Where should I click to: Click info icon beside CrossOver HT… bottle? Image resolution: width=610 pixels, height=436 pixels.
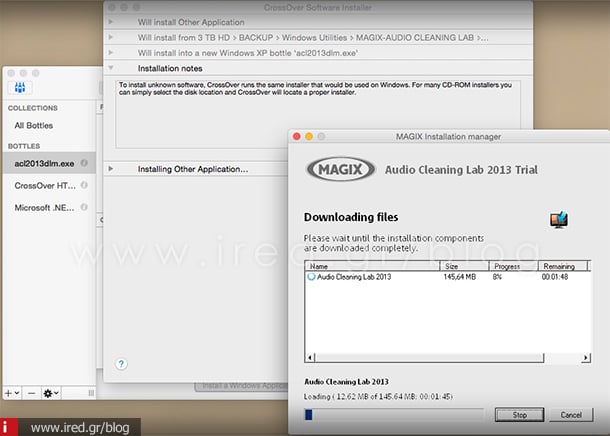tap(84, 185)
